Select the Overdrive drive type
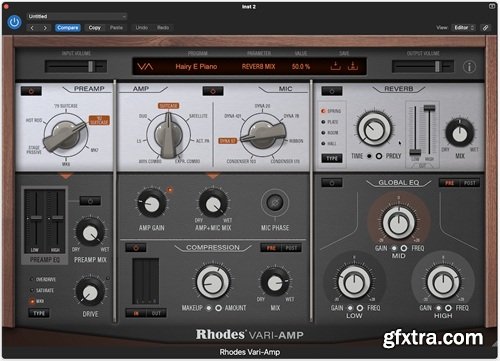Screen dimensions: 500x361 pos(43,279)
